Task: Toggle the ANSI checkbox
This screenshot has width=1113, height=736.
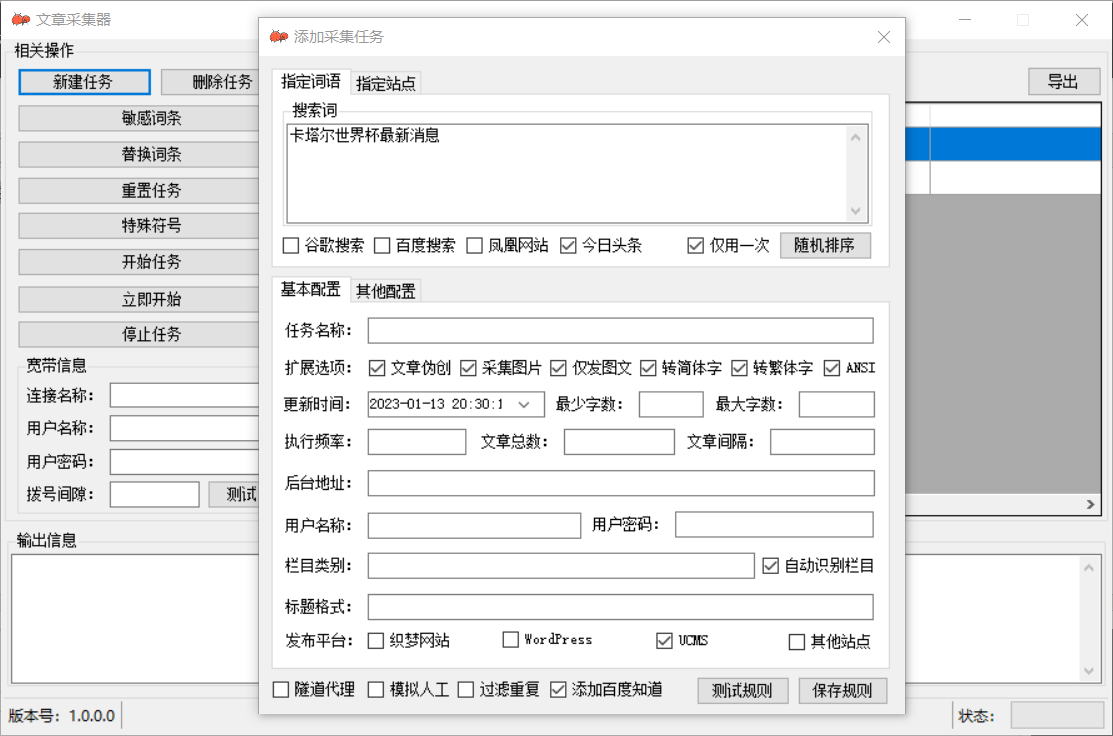Action: coord(832,368)
